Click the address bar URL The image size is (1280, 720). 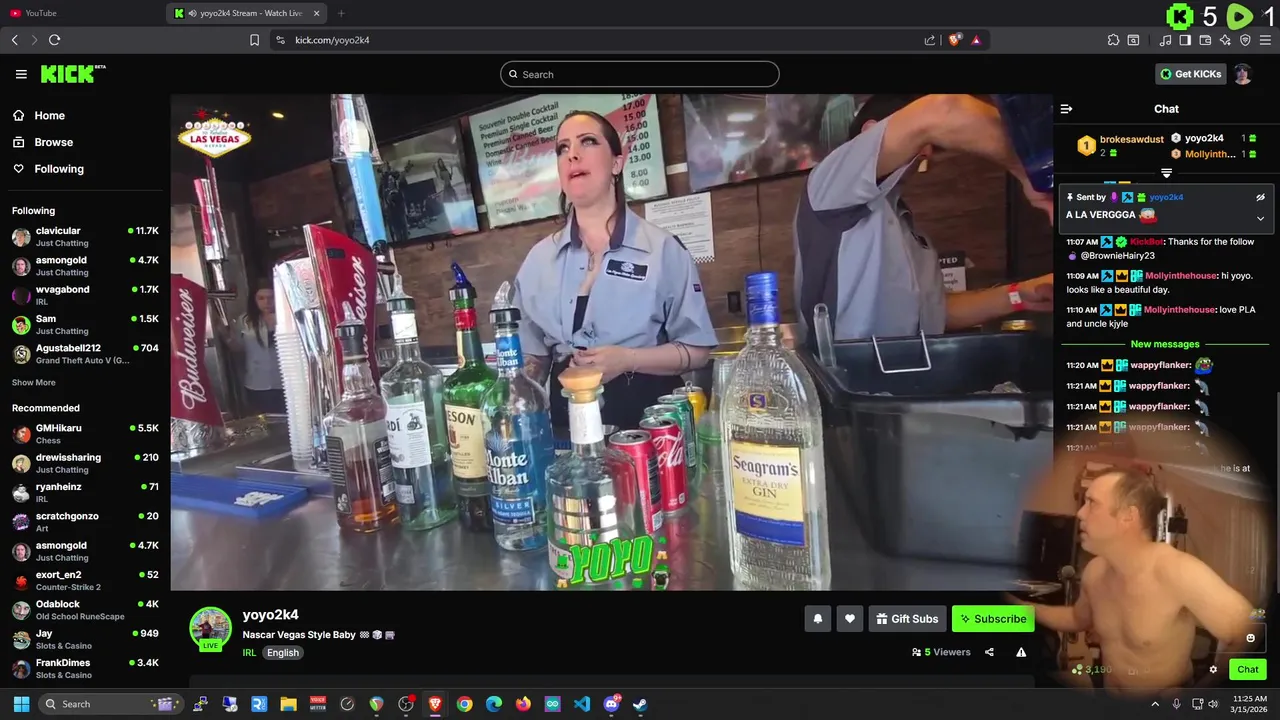332,40
